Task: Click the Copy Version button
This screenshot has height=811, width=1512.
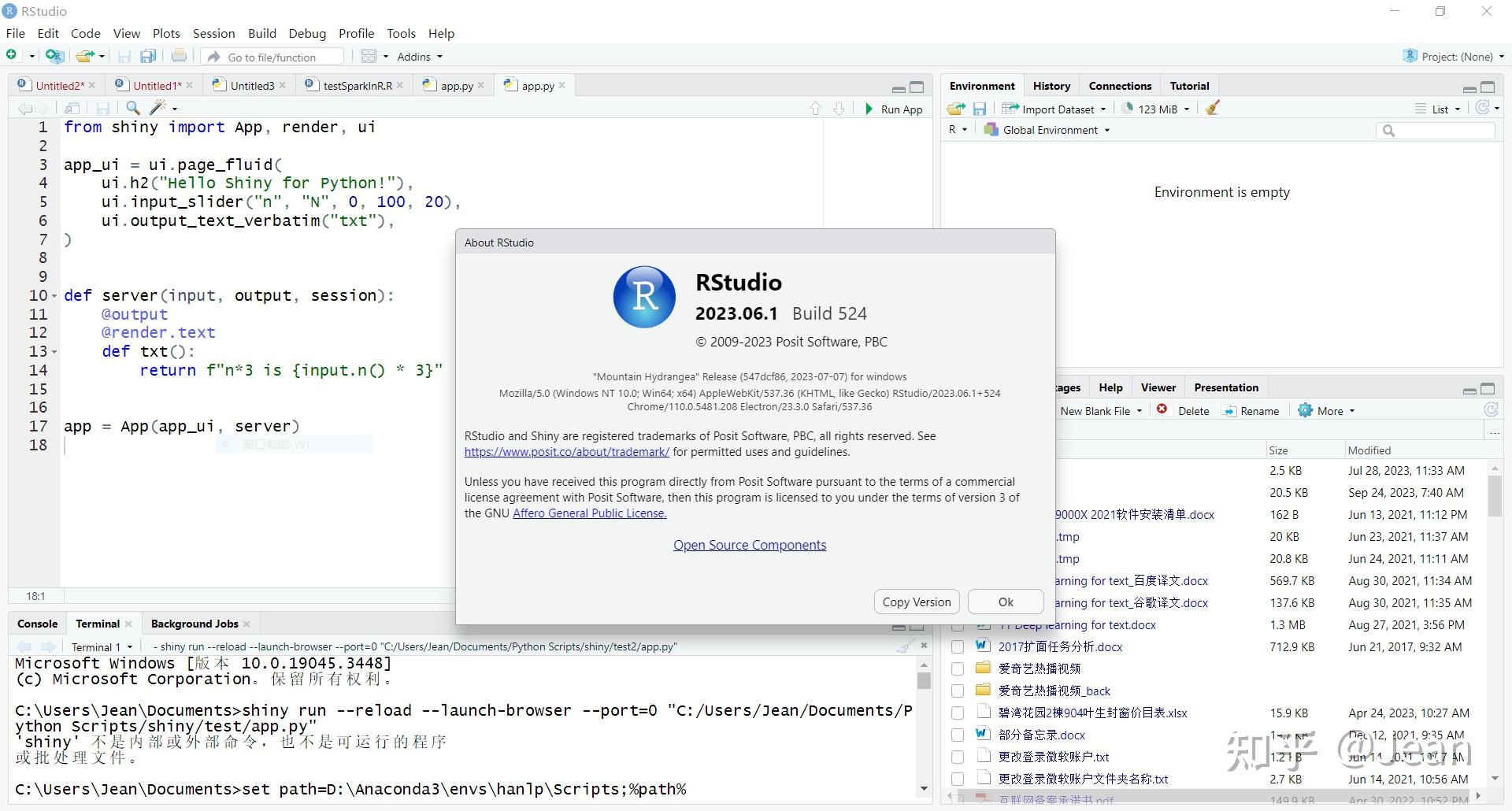Action: click(917, 602)
